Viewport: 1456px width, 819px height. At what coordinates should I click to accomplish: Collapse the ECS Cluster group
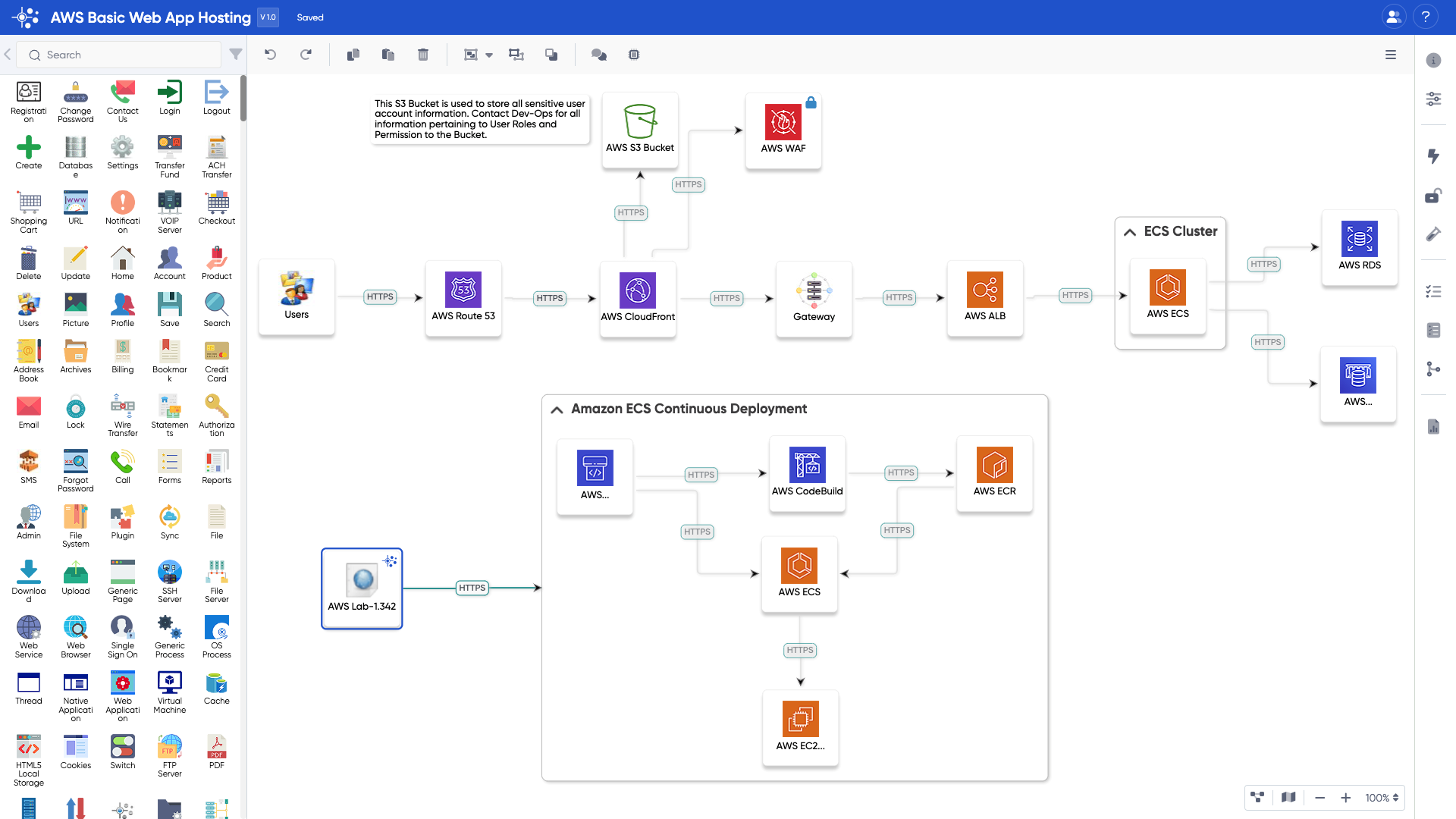[x=1130, y=232]
